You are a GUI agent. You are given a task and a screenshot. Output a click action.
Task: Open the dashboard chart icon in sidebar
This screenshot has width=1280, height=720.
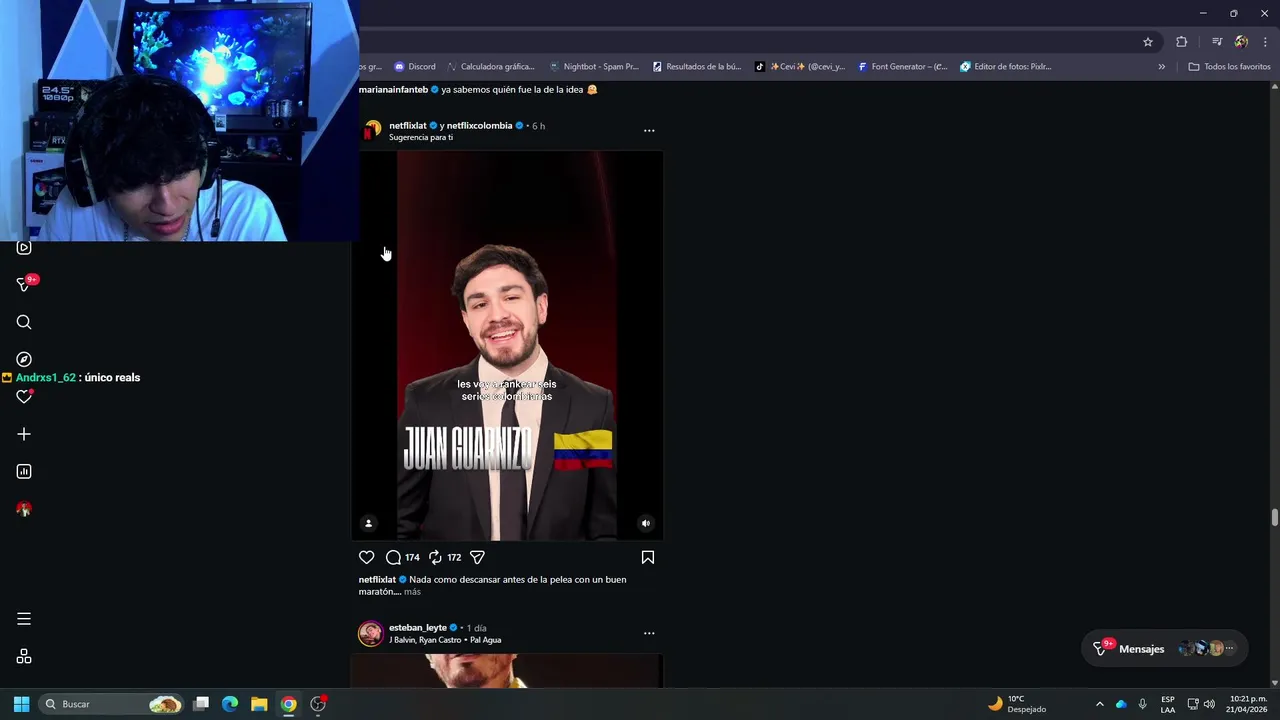[x=24, y=471]
